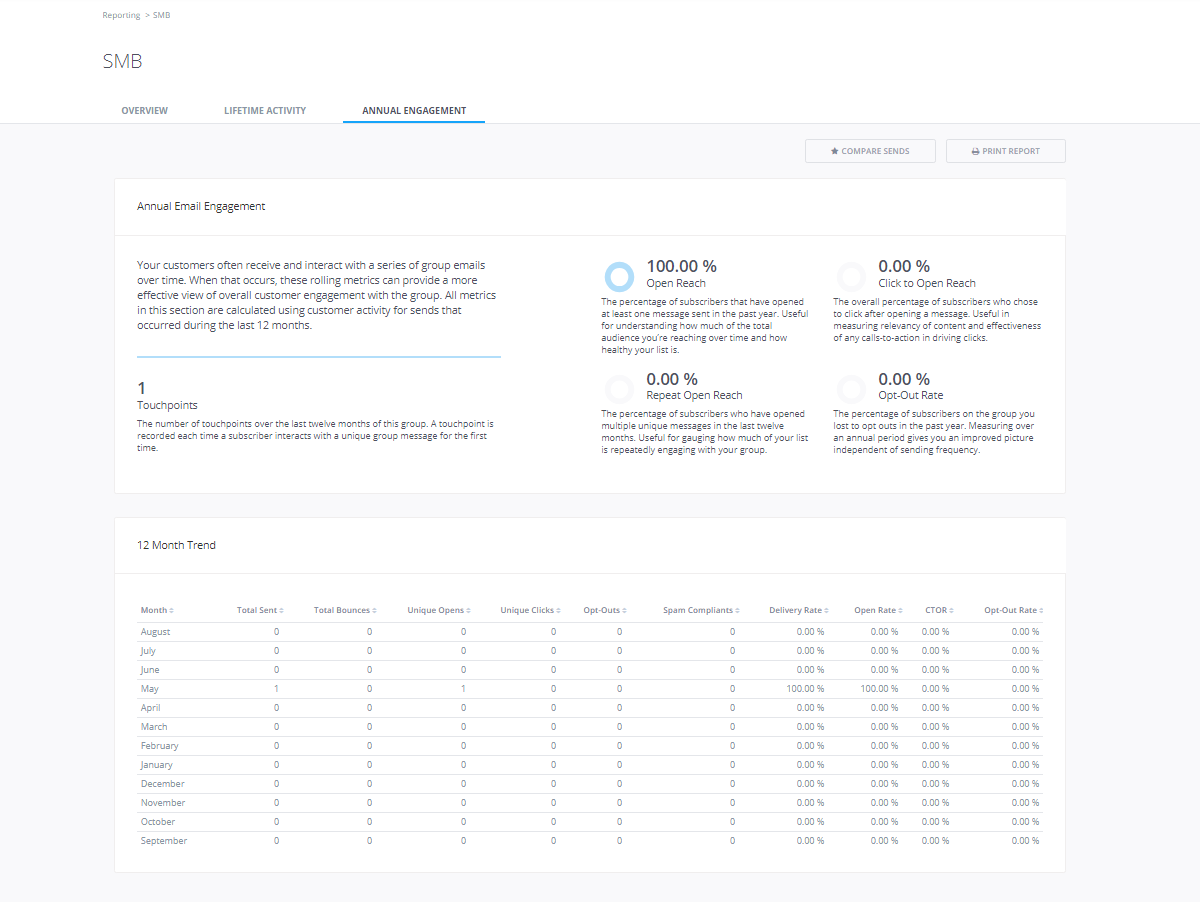Screen dimensions: 1200x902
Task: Click the Touchpoints label
Action: click(167, 406)
